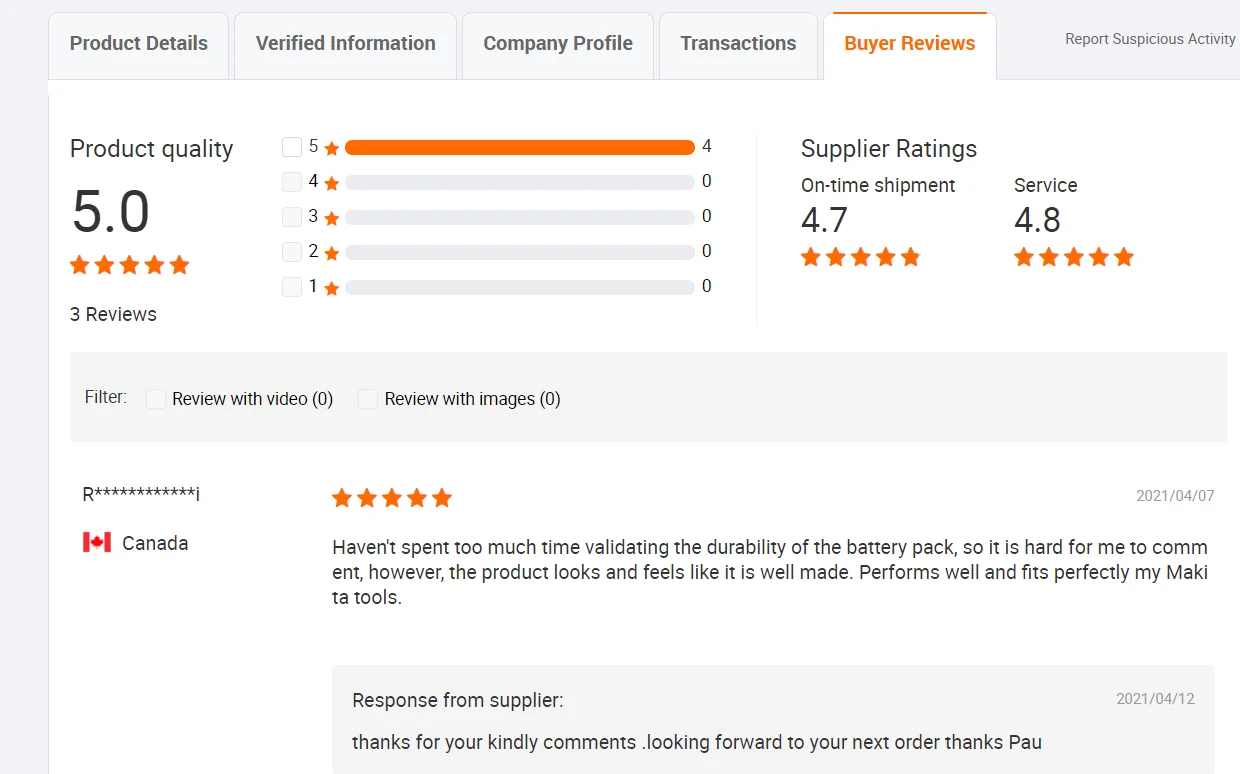Tick the 2-star rating filter checkbox
This screenshot has height=774, width=1240.
292,252
